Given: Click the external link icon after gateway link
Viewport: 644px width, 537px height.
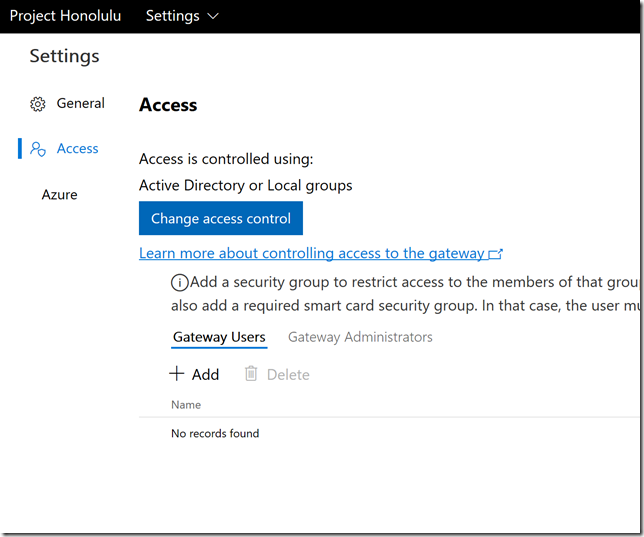Looking at the screenshot, I should tap(495, 254).
